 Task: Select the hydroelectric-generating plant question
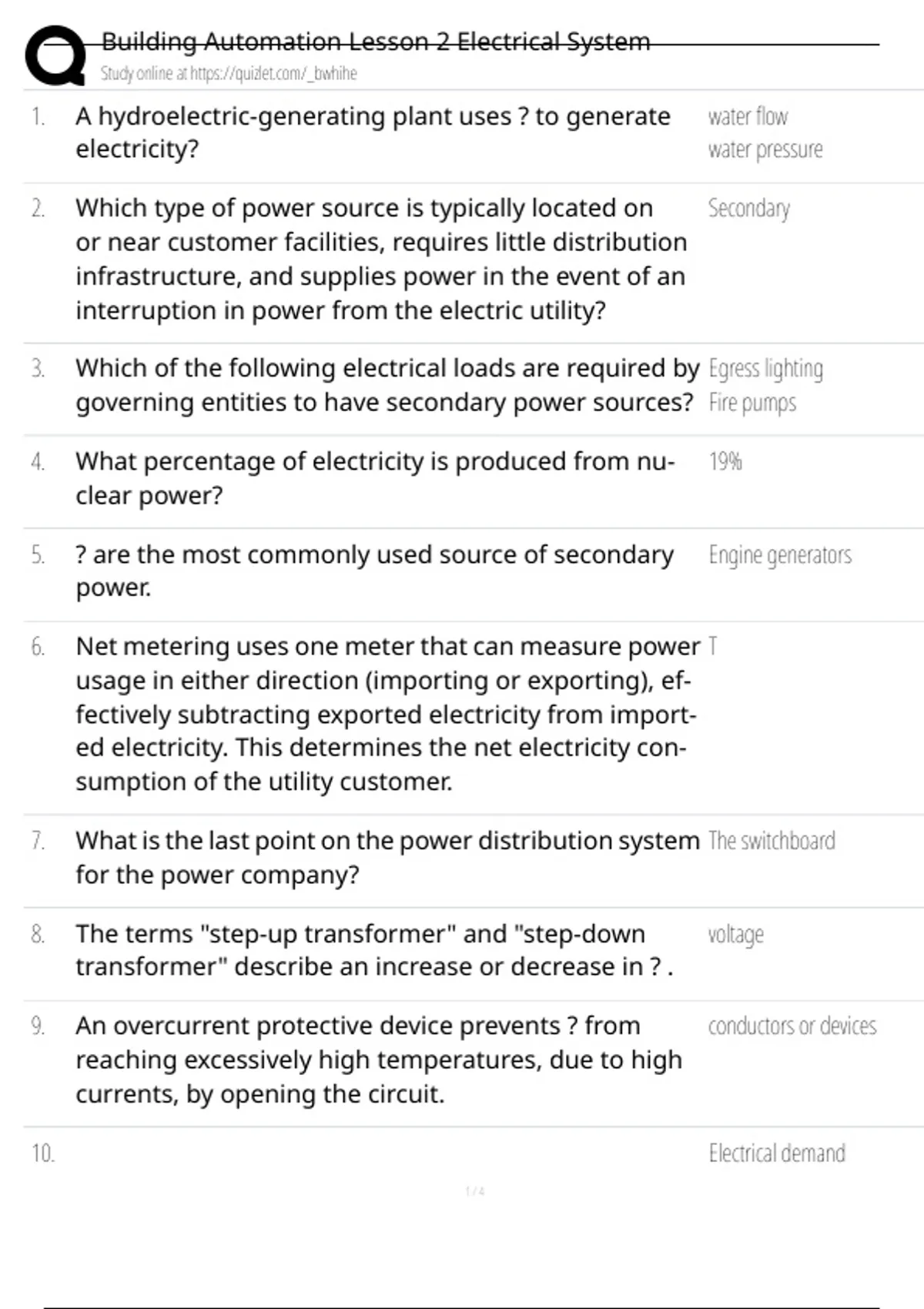point(373,132)
